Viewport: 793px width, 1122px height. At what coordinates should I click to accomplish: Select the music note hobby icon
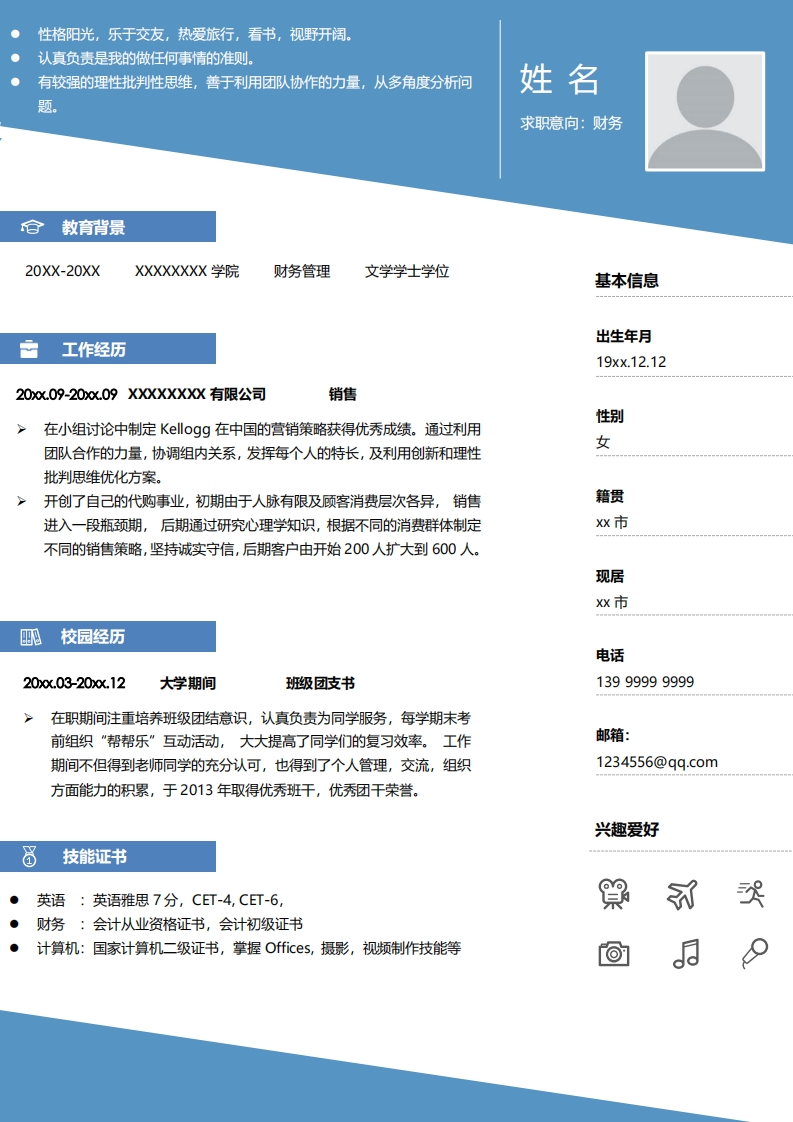(686, 953)
